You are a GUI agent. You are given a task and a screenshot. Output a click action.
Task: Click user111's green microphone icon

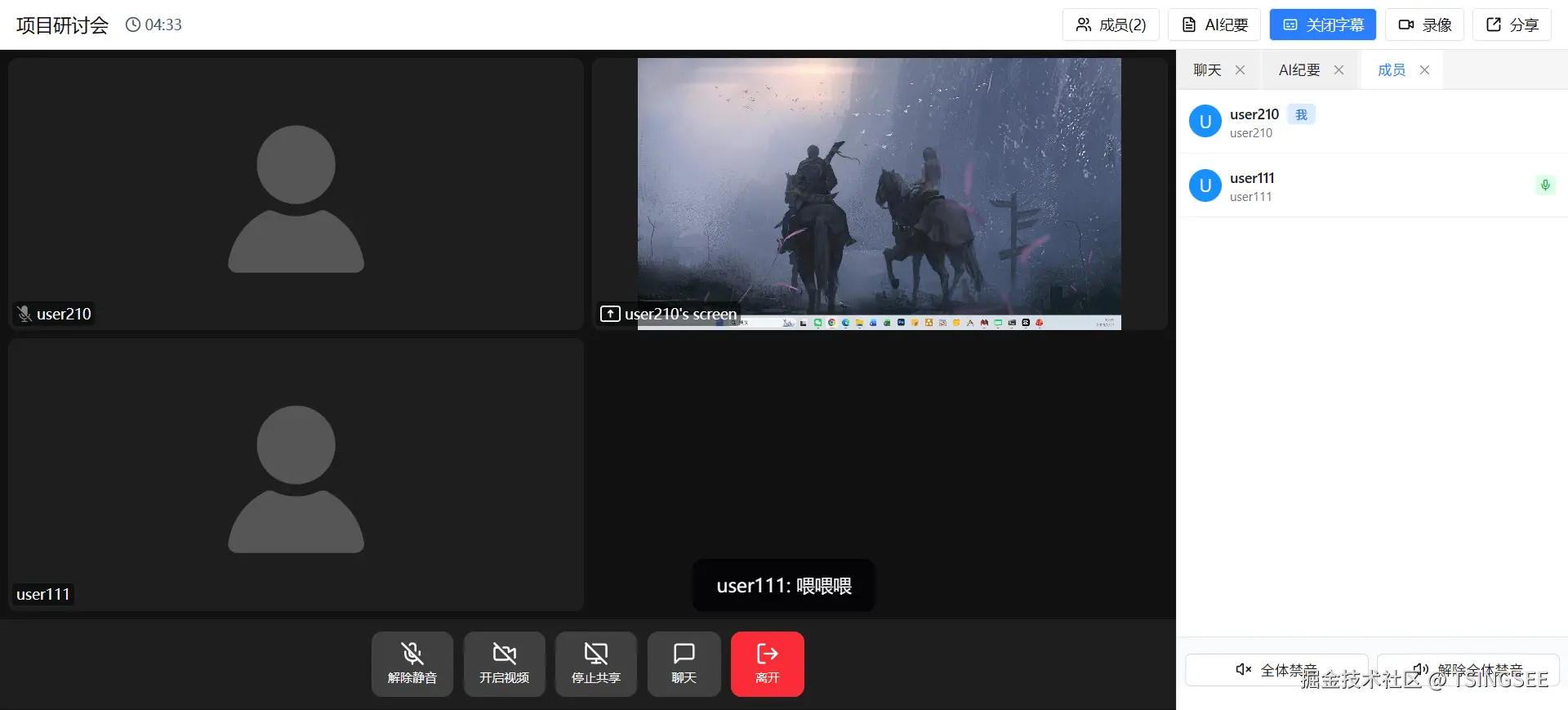1545,185
